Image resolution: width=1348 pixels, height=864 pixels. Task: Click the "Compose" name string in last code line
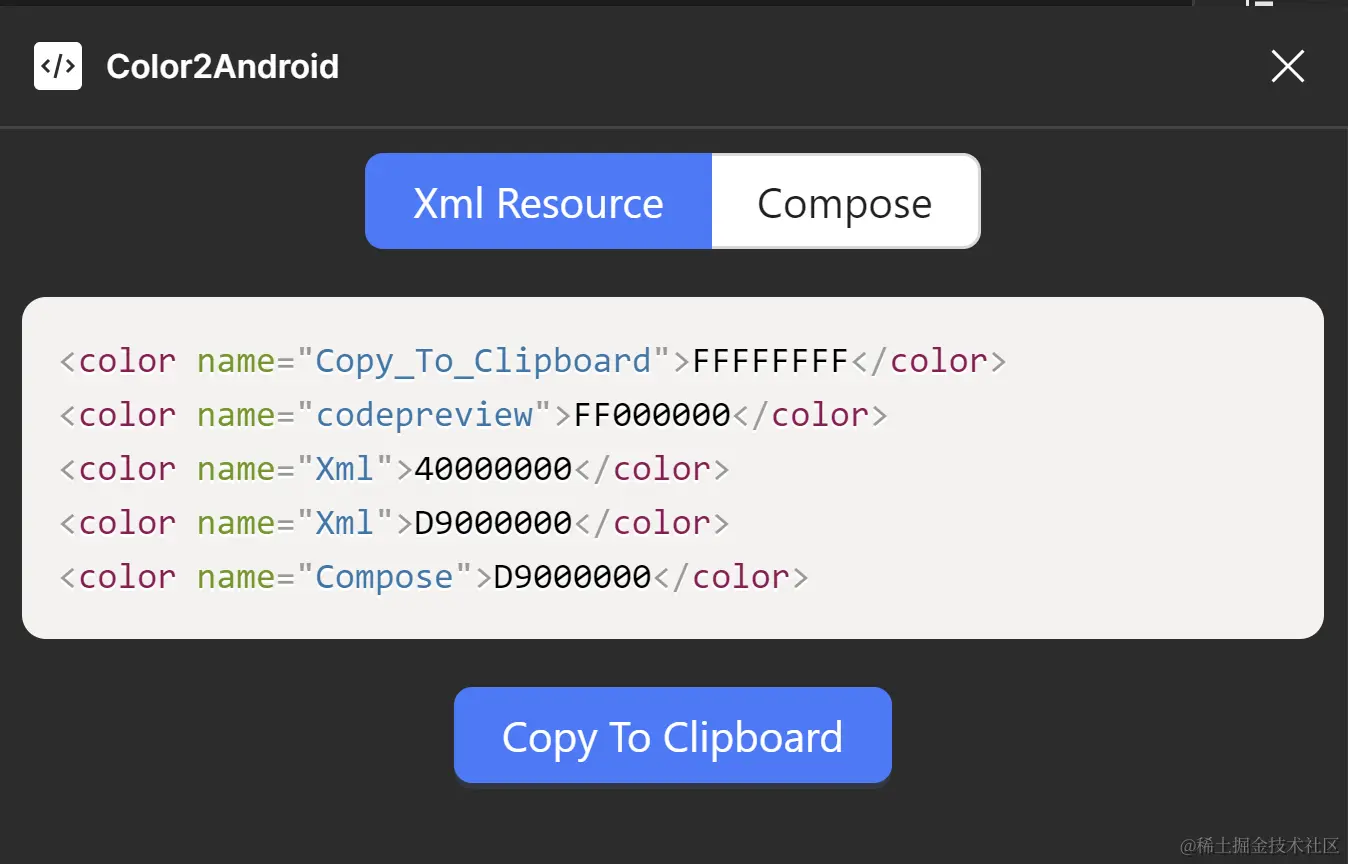(x=384, y=577)
